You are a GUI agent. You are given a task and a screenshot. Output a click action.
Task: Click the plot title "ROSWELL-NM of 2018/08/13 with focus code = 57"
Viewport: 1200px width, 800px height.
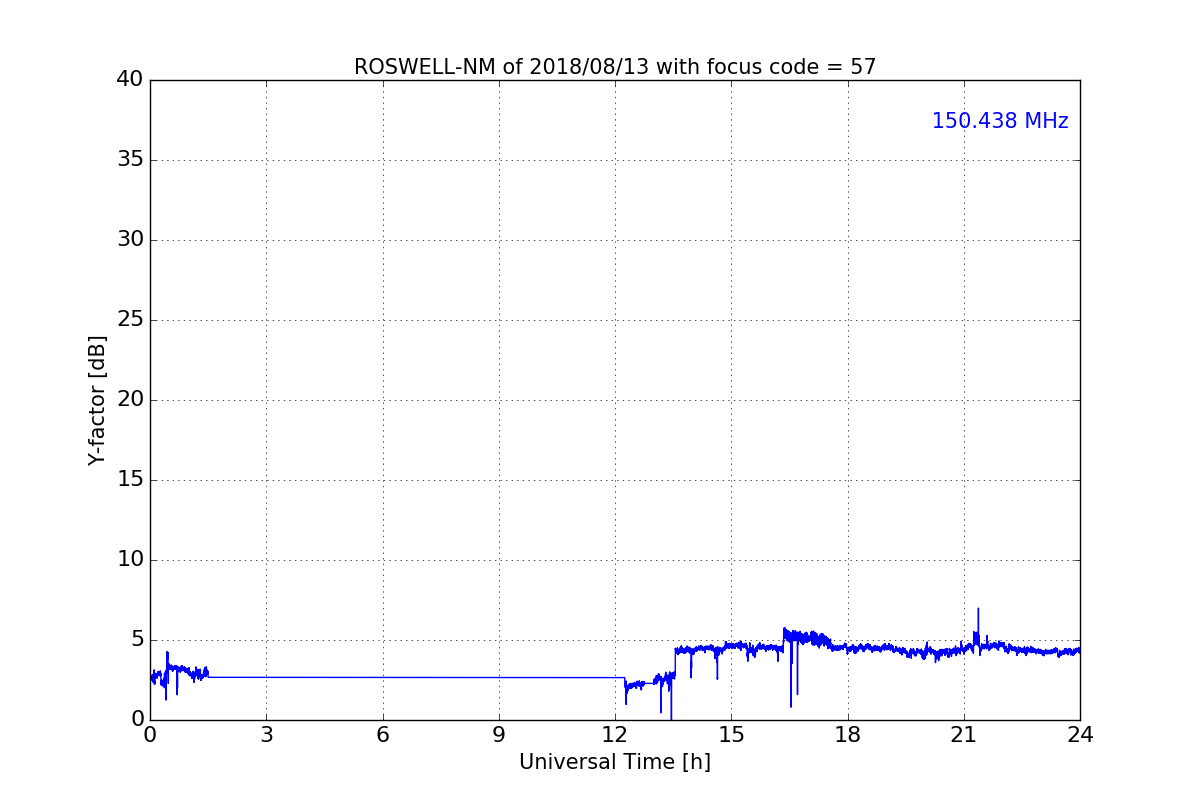pos(615,67)
